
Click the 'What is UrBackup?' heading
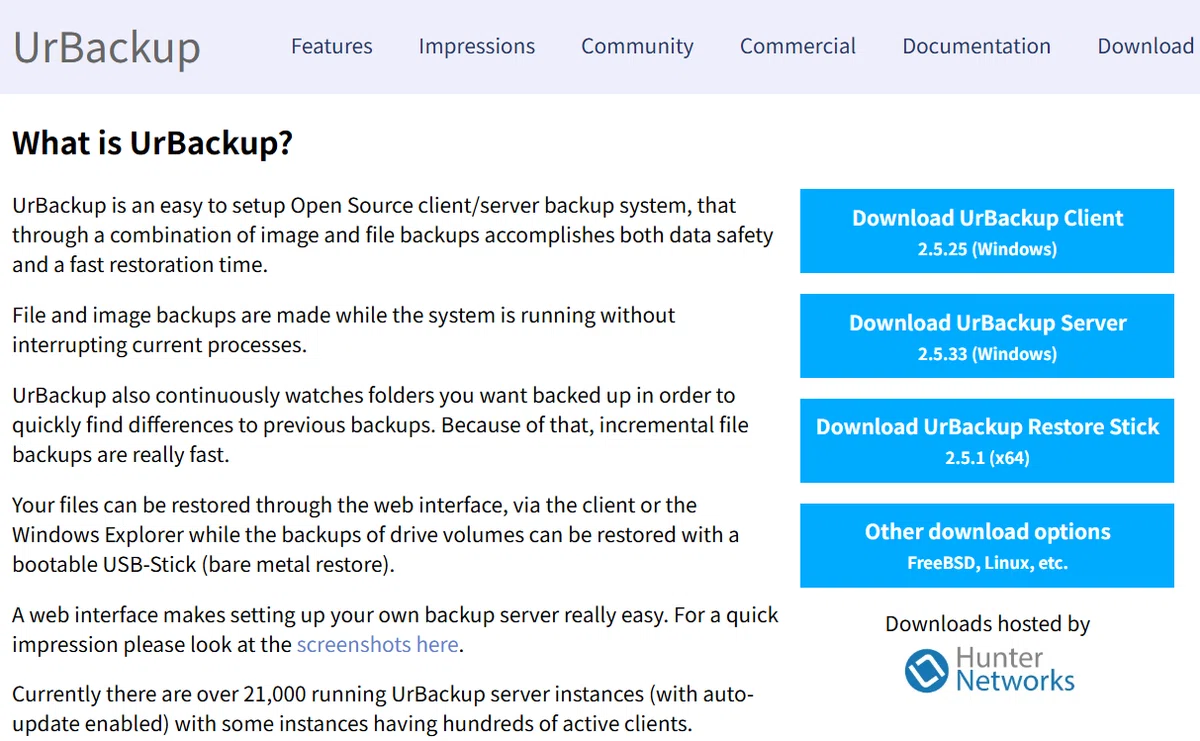[152, 143]
